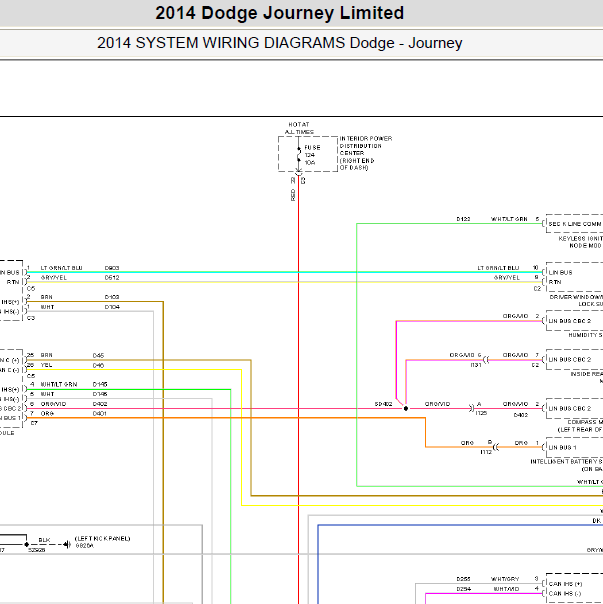The height and width of the screenshot is (604, 603).
Task: Click the 'I125' connector label
Action: [481, 413]
